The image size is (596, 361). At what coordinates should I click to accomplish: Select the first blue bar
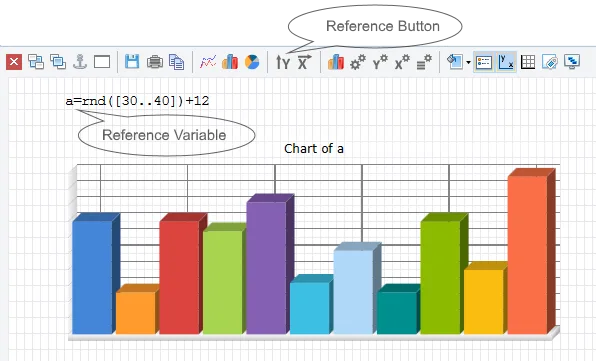coord(92,277)
